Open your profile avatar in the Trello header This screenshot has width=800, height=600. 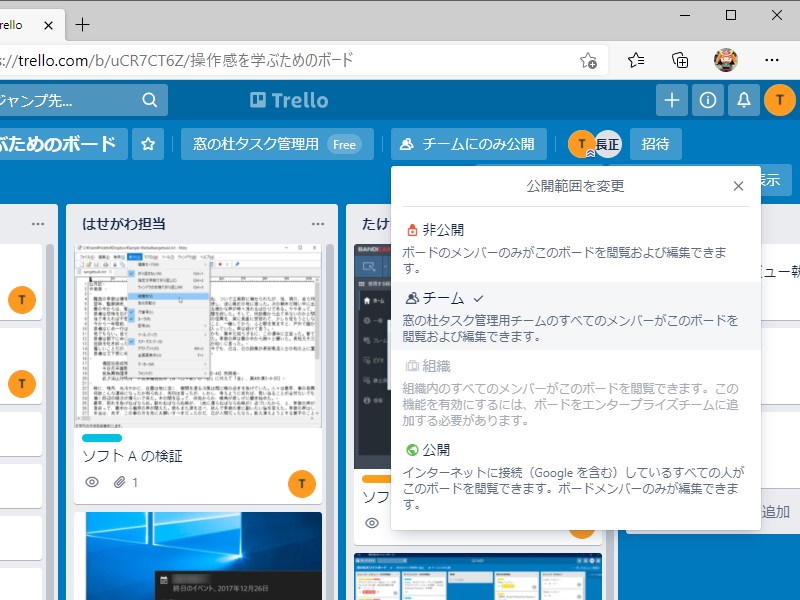[x=779, y=100]
